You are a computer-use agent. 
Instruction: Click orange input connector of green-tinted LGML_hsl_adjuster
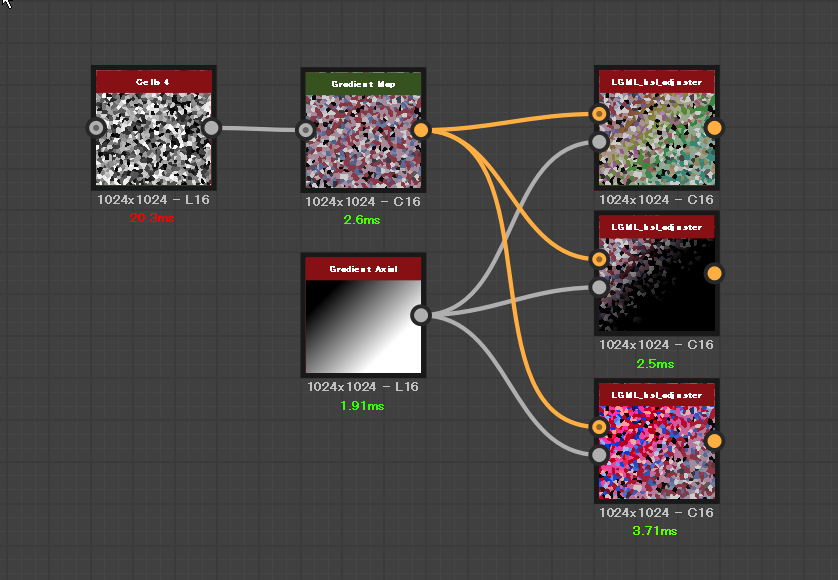click(x=599, y=114)
